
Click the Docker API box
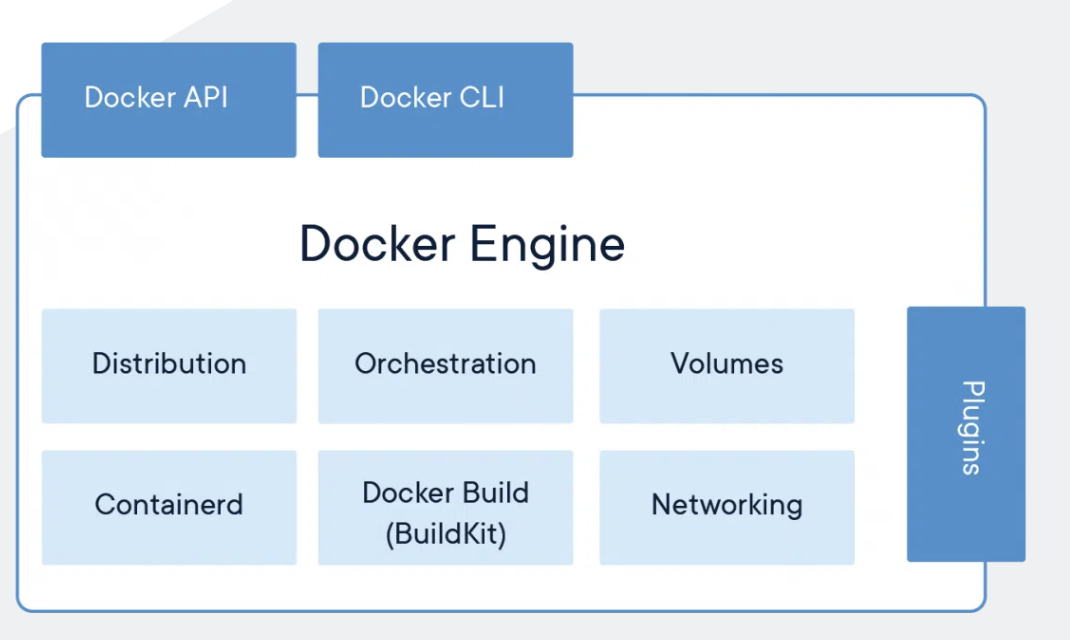pyautogui.click(x=169, y=100)
